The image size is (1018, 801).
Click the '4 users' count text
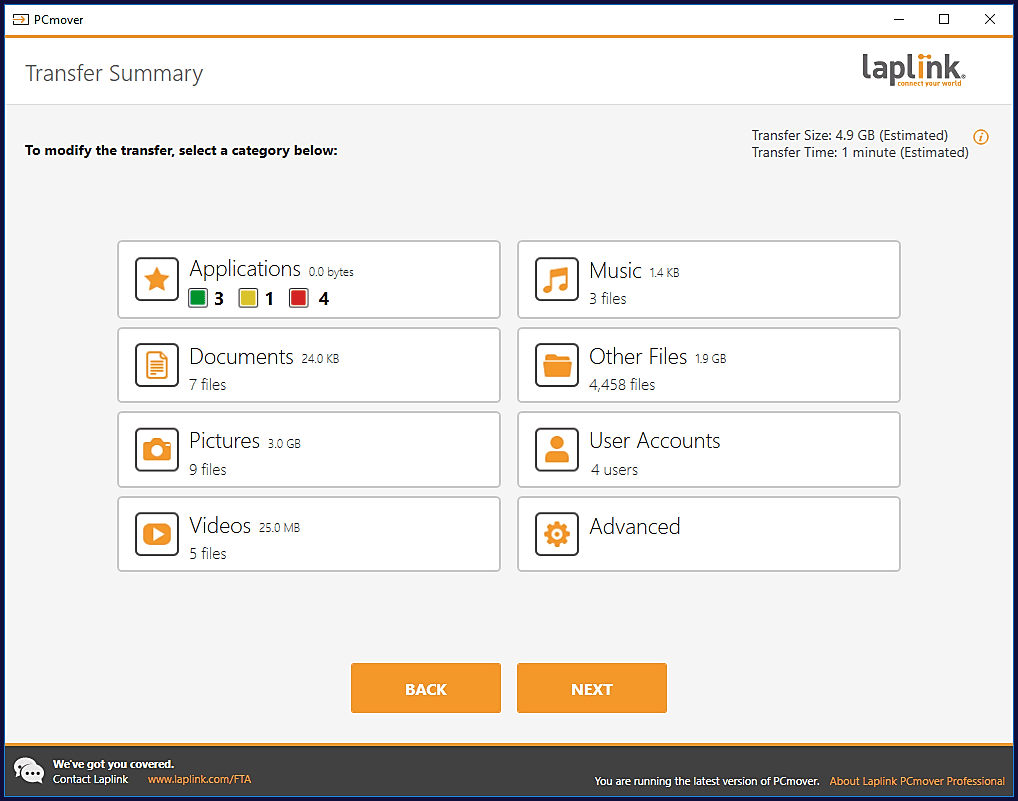point(614,469)
